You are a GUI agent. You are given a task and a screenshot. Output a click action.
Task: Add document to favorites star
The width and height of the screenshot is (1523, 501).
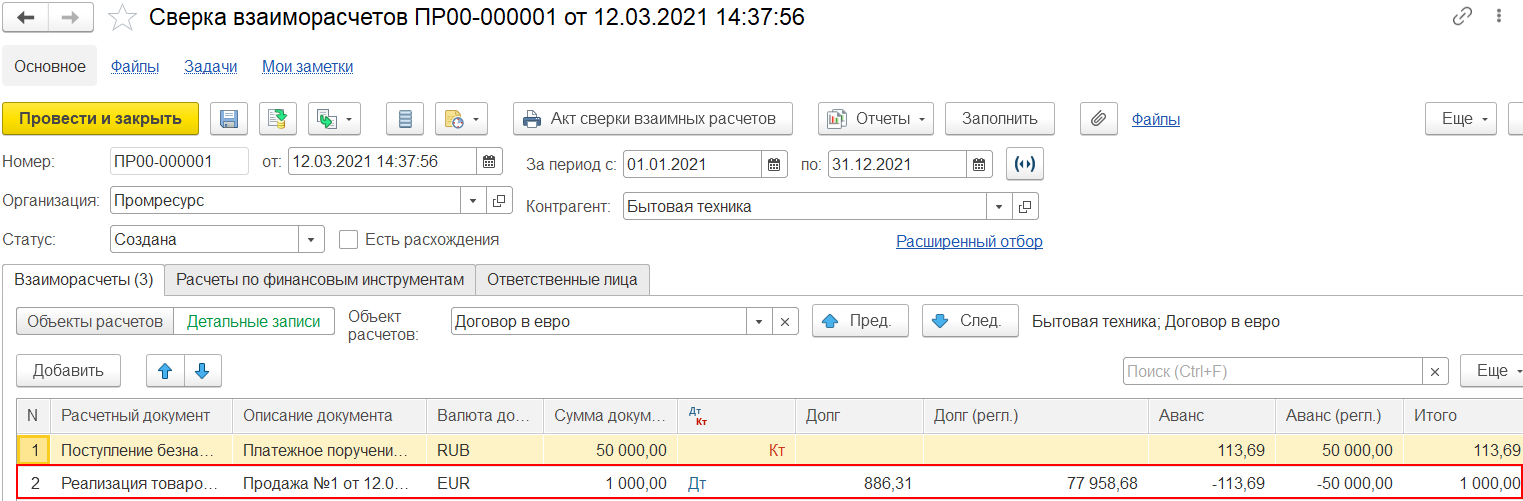pos(122,17)
